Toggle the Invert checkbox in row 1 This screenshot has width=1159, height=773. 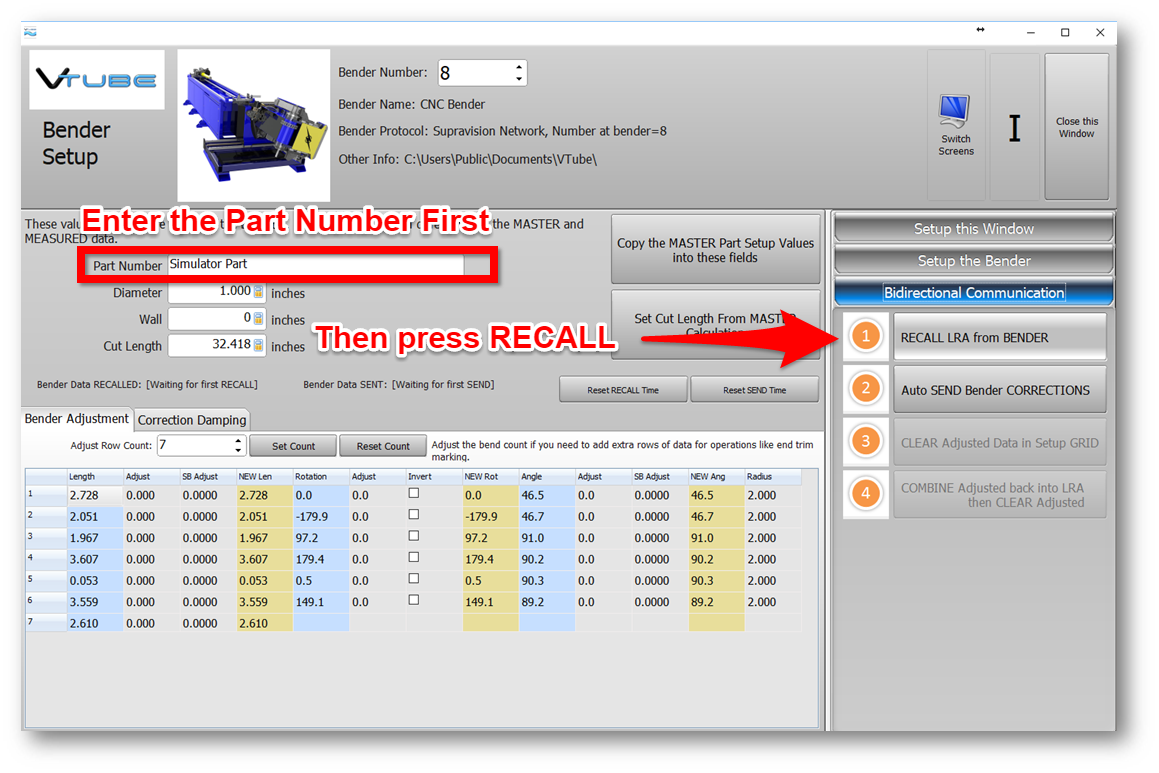414,494
